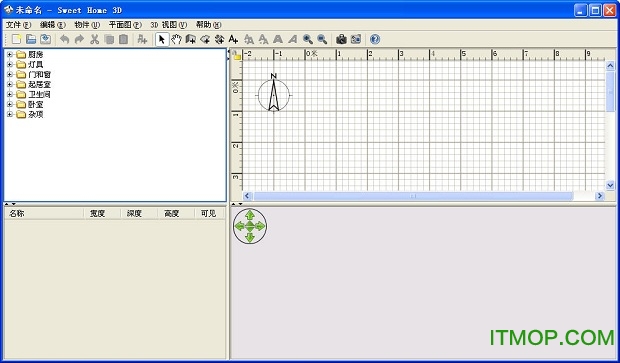Viewport: 620px width, 363px height.
Task: Select the Pan hand tool
Action: (176, 39)
